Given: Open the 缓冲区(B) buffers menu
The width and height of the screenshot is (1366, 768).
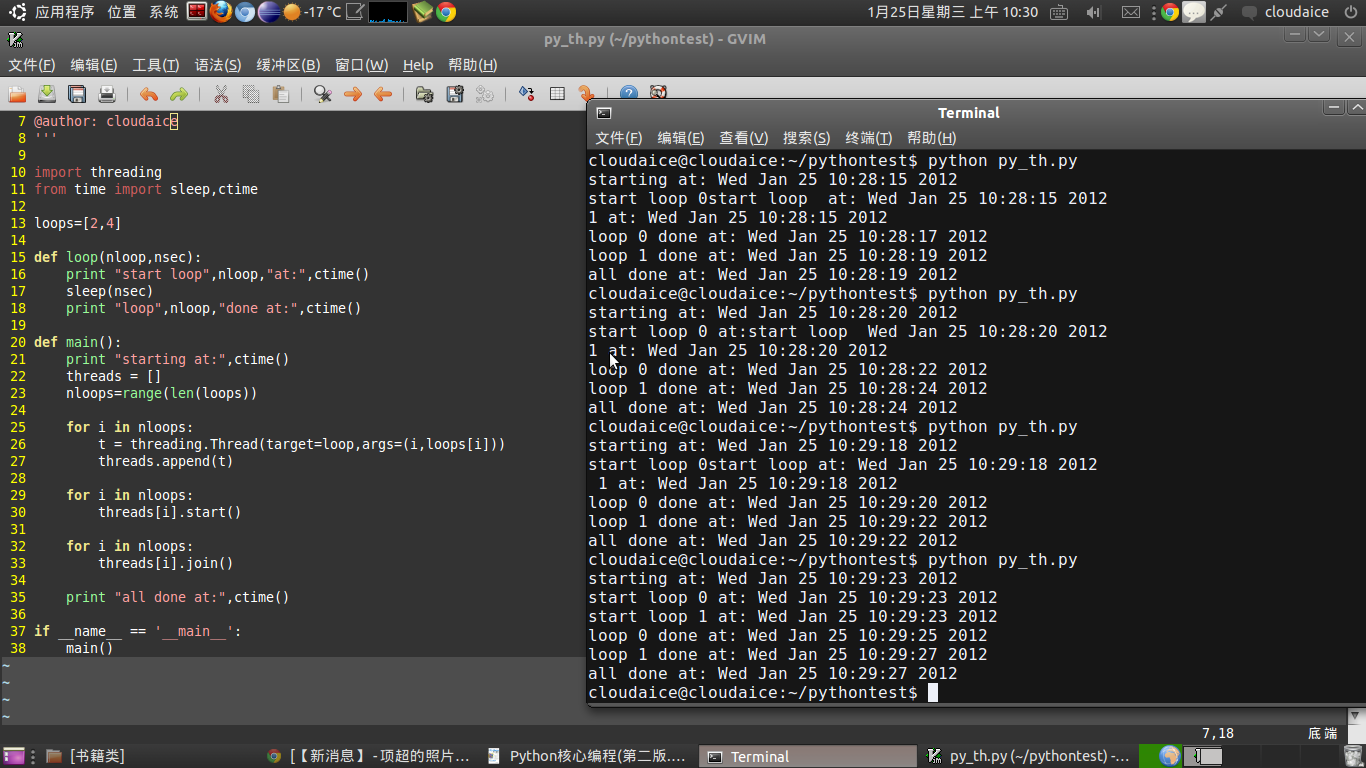Looking at the screenshot, I should click(288, 65).
